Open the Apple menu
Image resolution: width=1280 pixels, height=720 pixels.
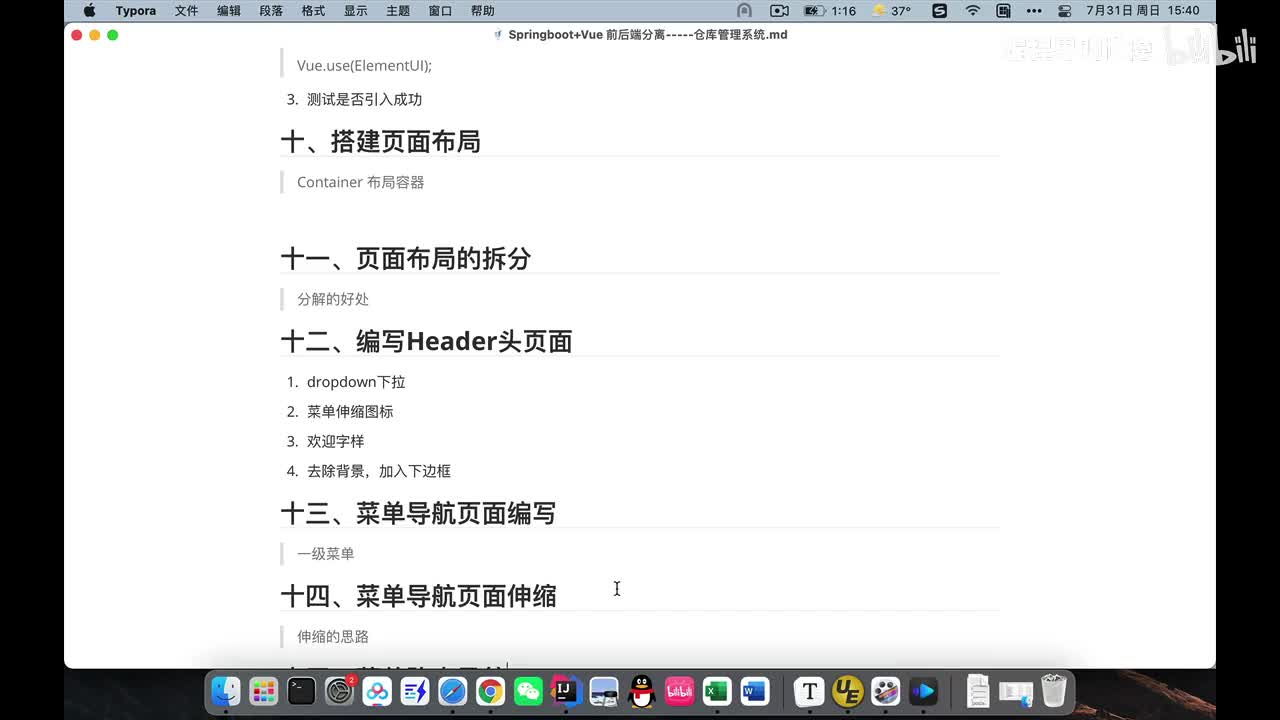tap(89, 11)
